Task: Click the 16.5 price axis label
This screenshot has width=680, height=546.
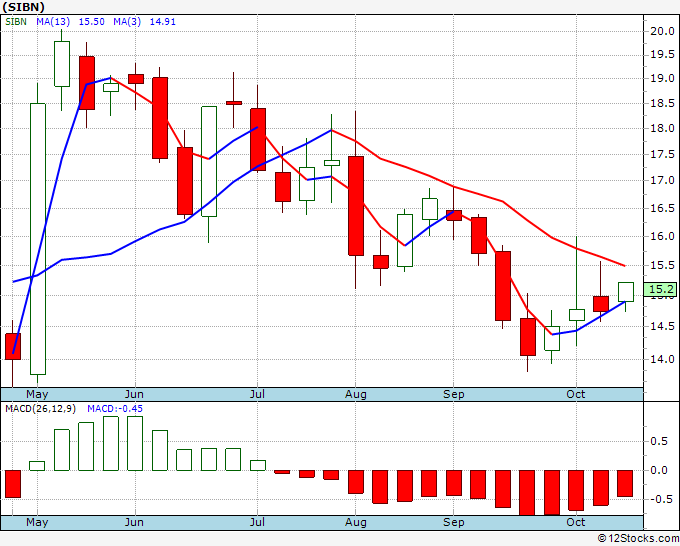Action: [662, 208]
